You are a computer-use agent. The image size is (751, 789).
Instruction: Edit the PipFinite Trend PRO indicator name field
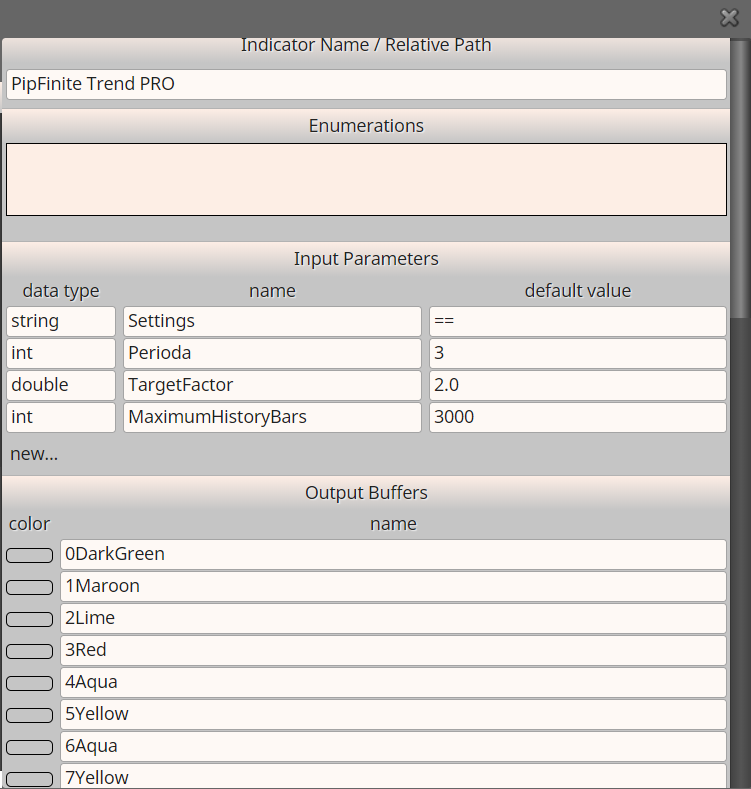pos(366,84)
